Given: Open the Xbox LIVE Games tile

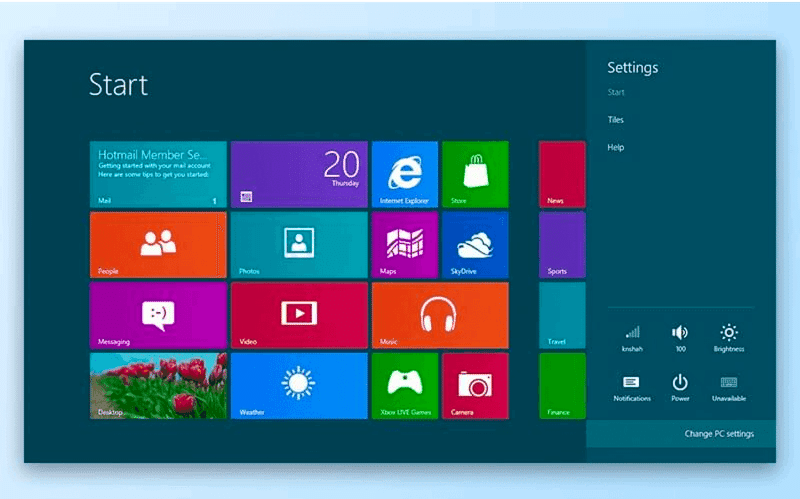Looking at the screenshot, I should 405,386.
